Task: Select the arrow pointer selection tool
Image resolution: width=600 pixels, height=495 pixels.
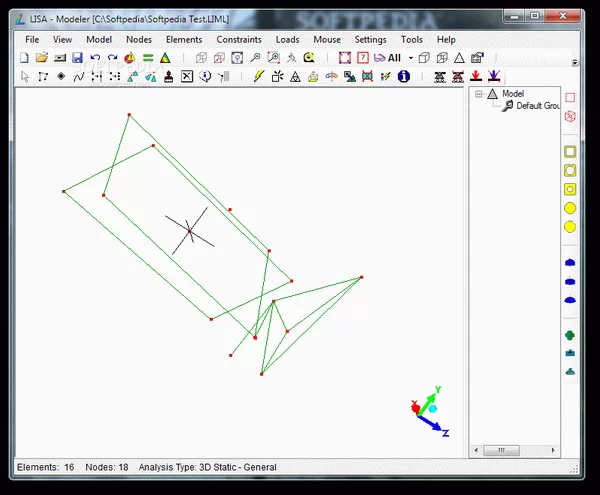Action: click(x=25, y=76)
